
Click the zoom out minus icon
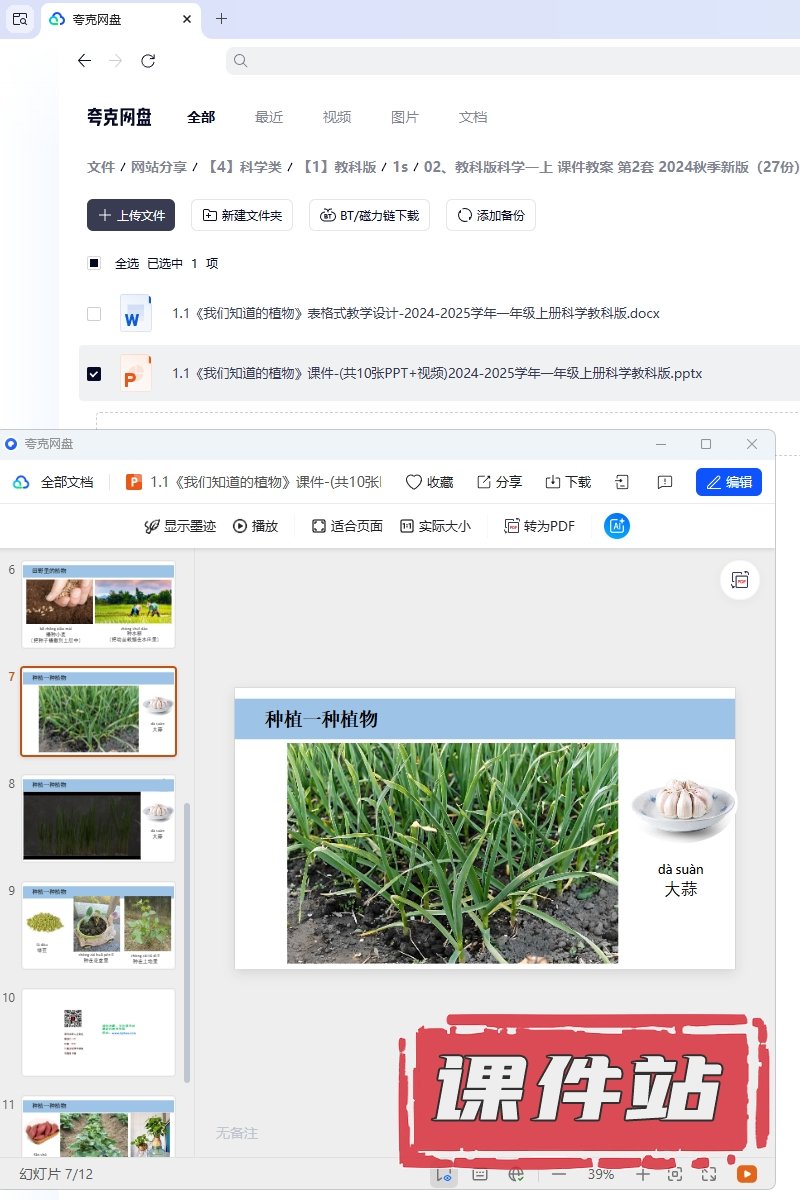point(559,1175)
